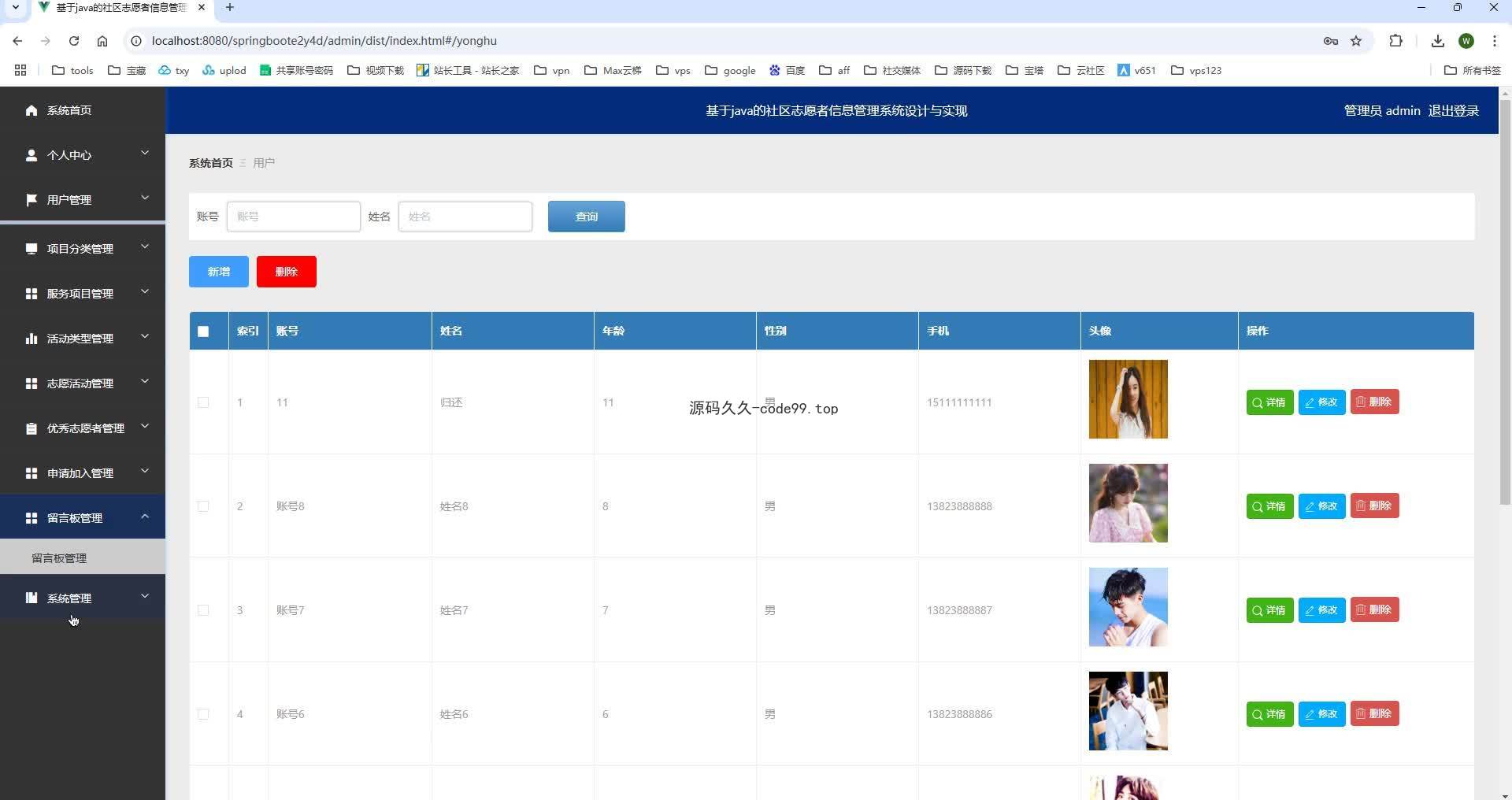Expand the 申请加入管理 chevron
Image resolution: width=1512 pixels, height=800 pixels.
tap(145, 471)
